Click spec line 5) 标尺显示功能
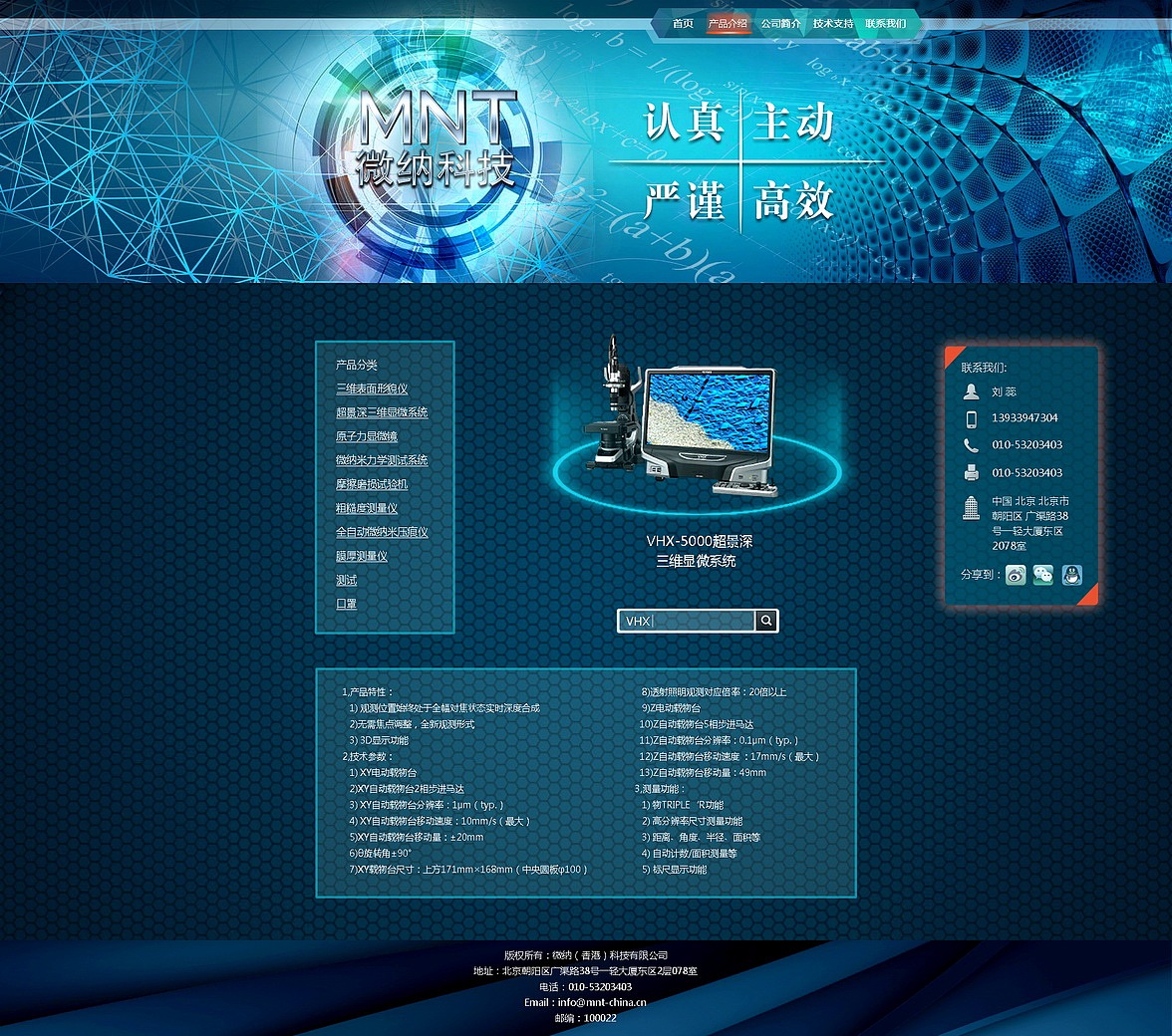This screenshot has height=1036, width=1172. (674, 870)
